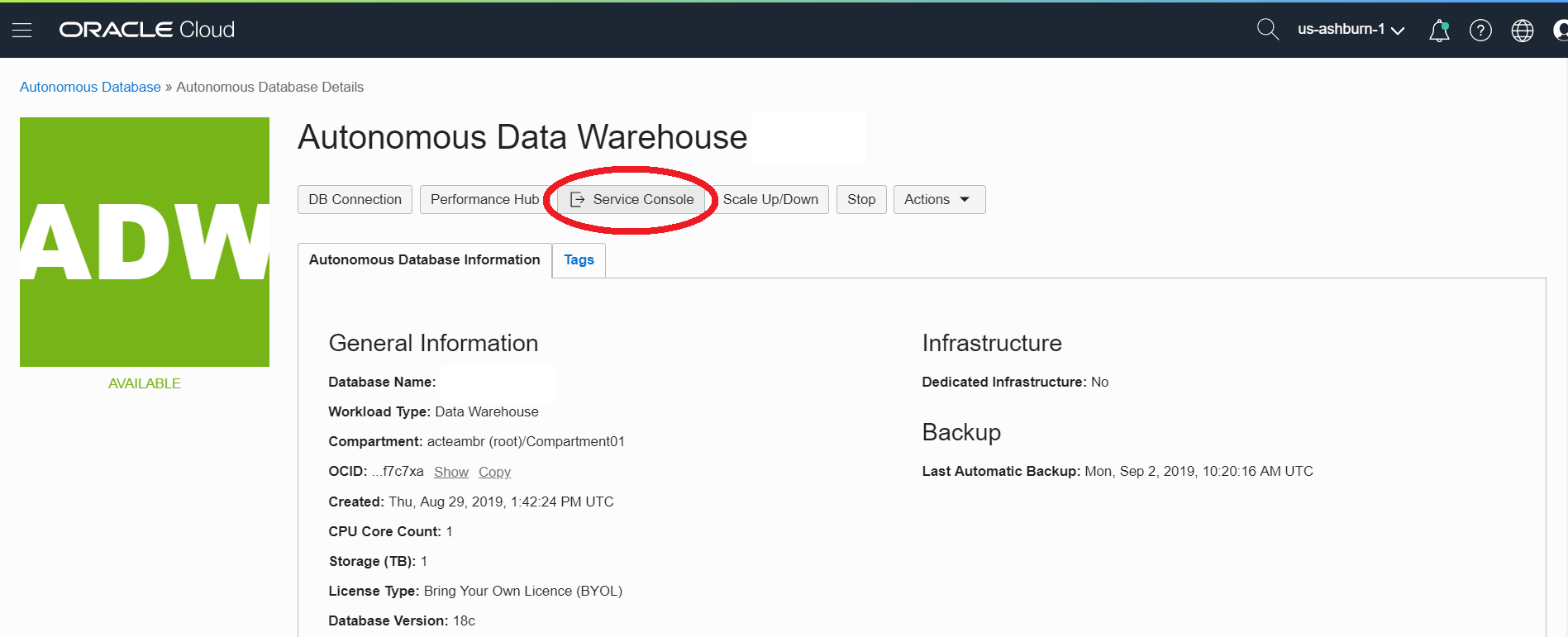Click the General Information heading
Image resolution: width=1568 pixels, height=637 pixels.
pyautogui.click(x=433, y=343)
